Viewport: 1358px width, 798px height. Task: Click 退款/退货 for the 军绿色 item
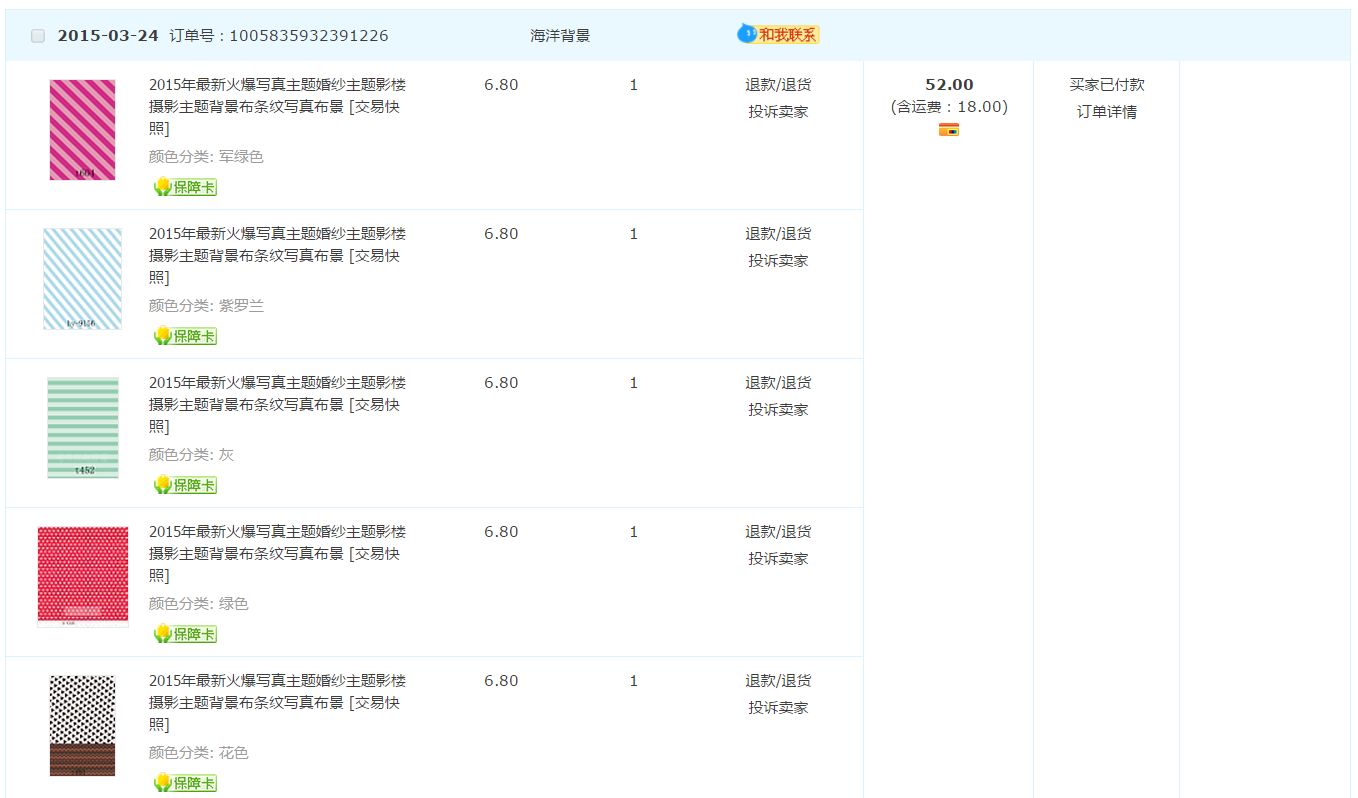[778, 85]
